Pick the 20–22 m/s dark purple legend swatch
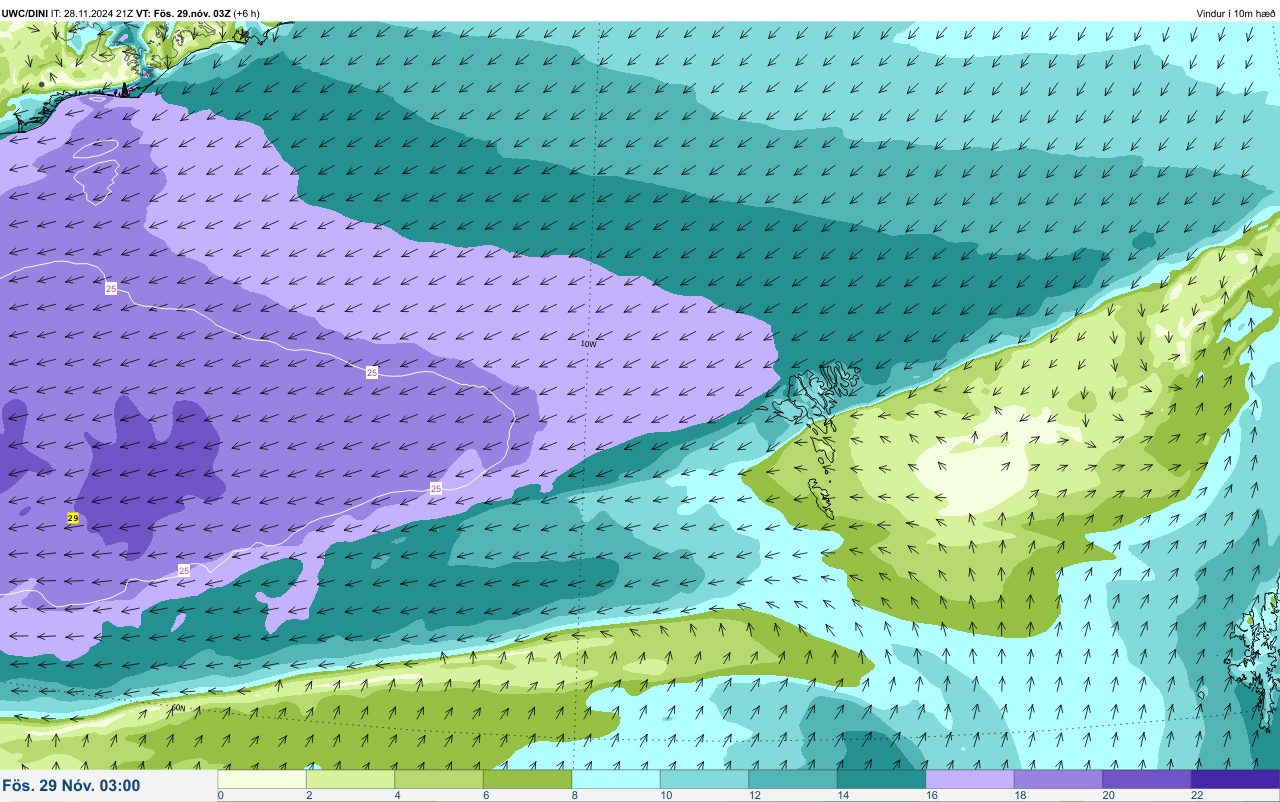 1147,779
